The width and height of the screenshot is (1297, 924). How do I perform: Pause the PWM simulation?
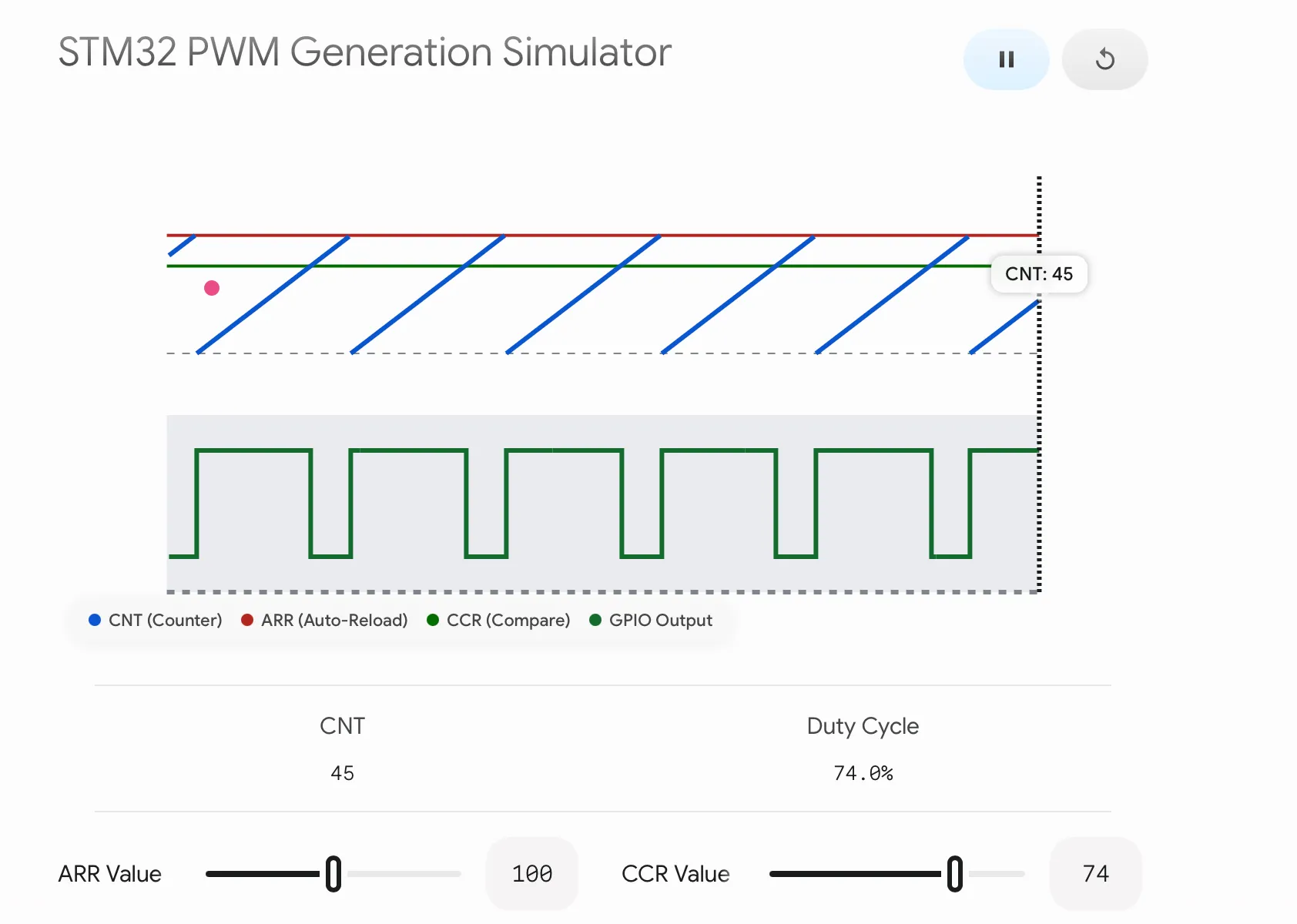coord(1006,59)
